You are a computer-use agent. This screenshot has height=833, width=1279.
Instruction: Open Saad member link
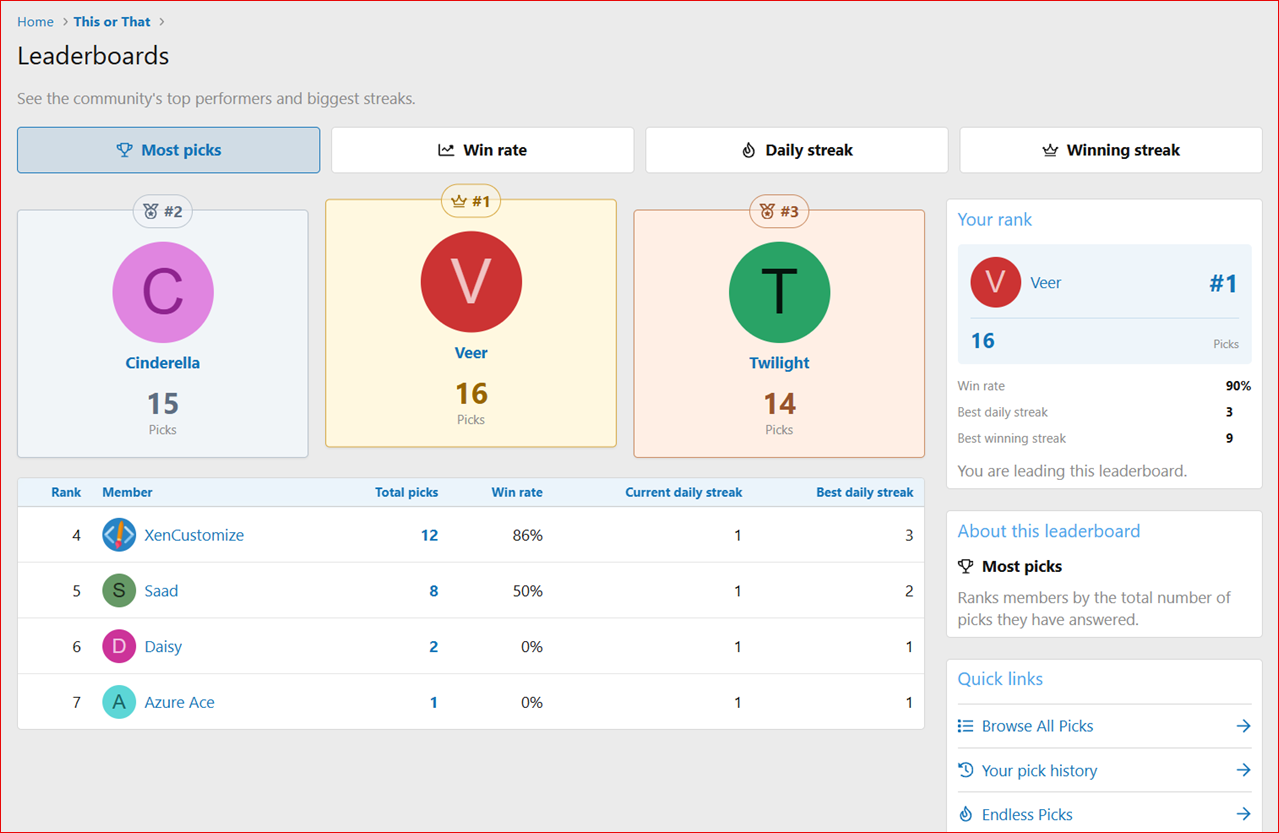[x=161, y=591]
